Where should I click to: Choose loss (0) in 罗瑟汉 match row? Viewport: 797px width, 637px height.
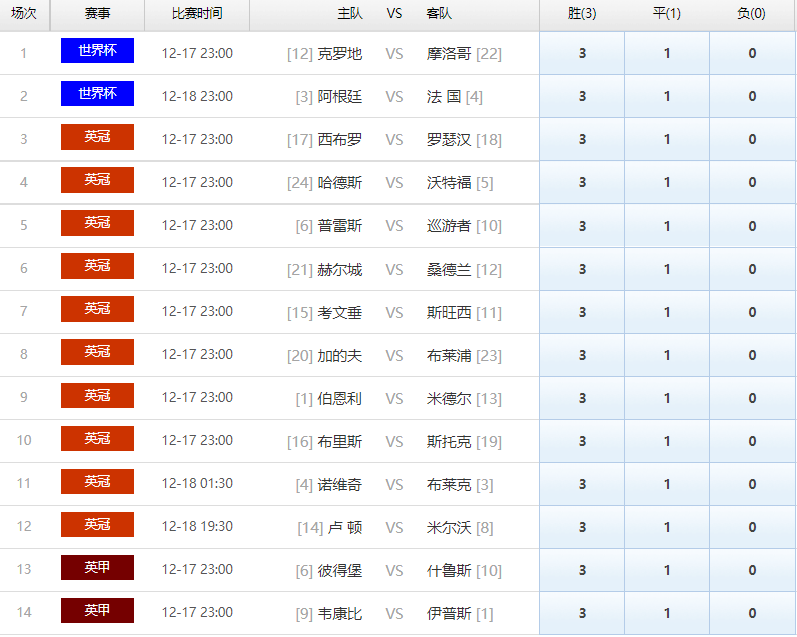point(752,139)
